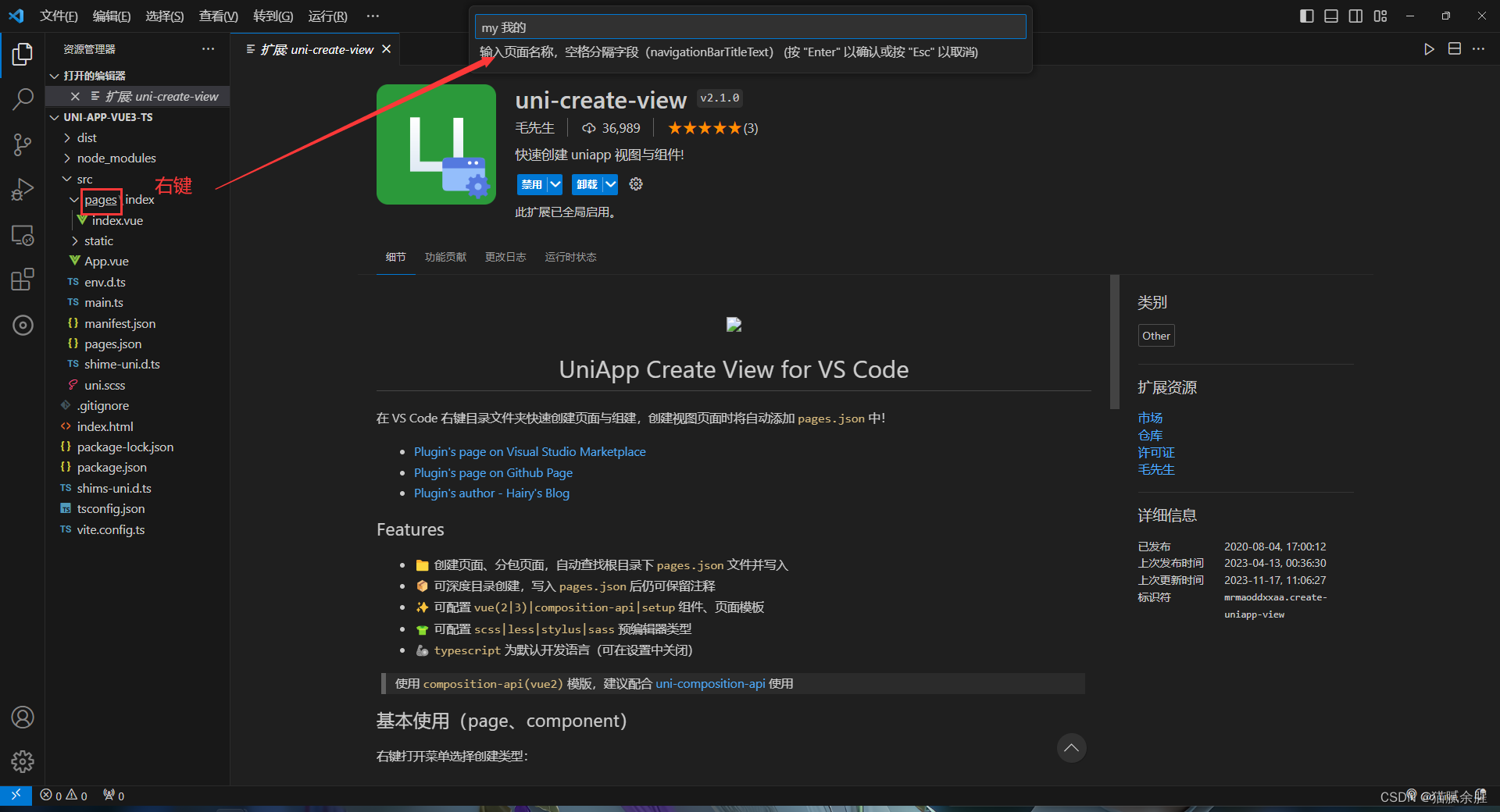Open the Run and Debug view icon
1500x812 pixels.
point(23,189)
